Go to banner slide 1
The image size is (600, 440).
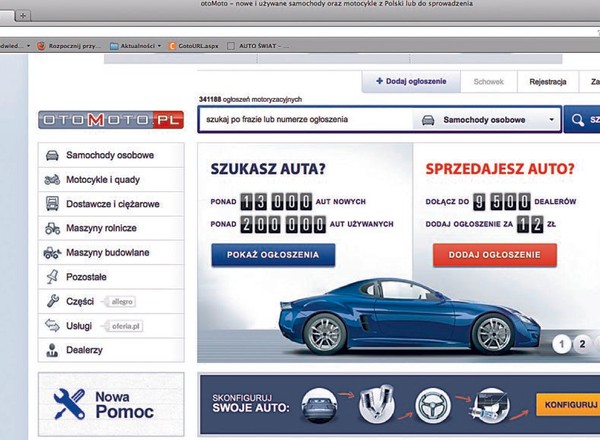point(562,344)
